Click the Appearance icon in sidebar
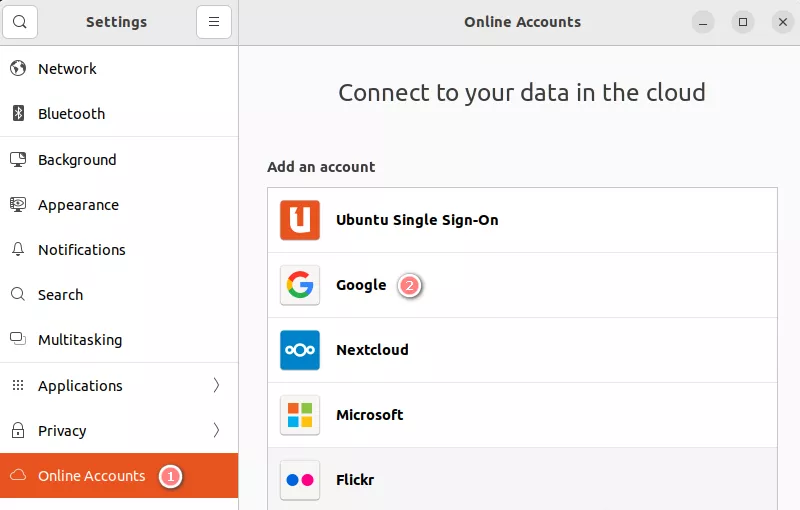 coord(18,205)
